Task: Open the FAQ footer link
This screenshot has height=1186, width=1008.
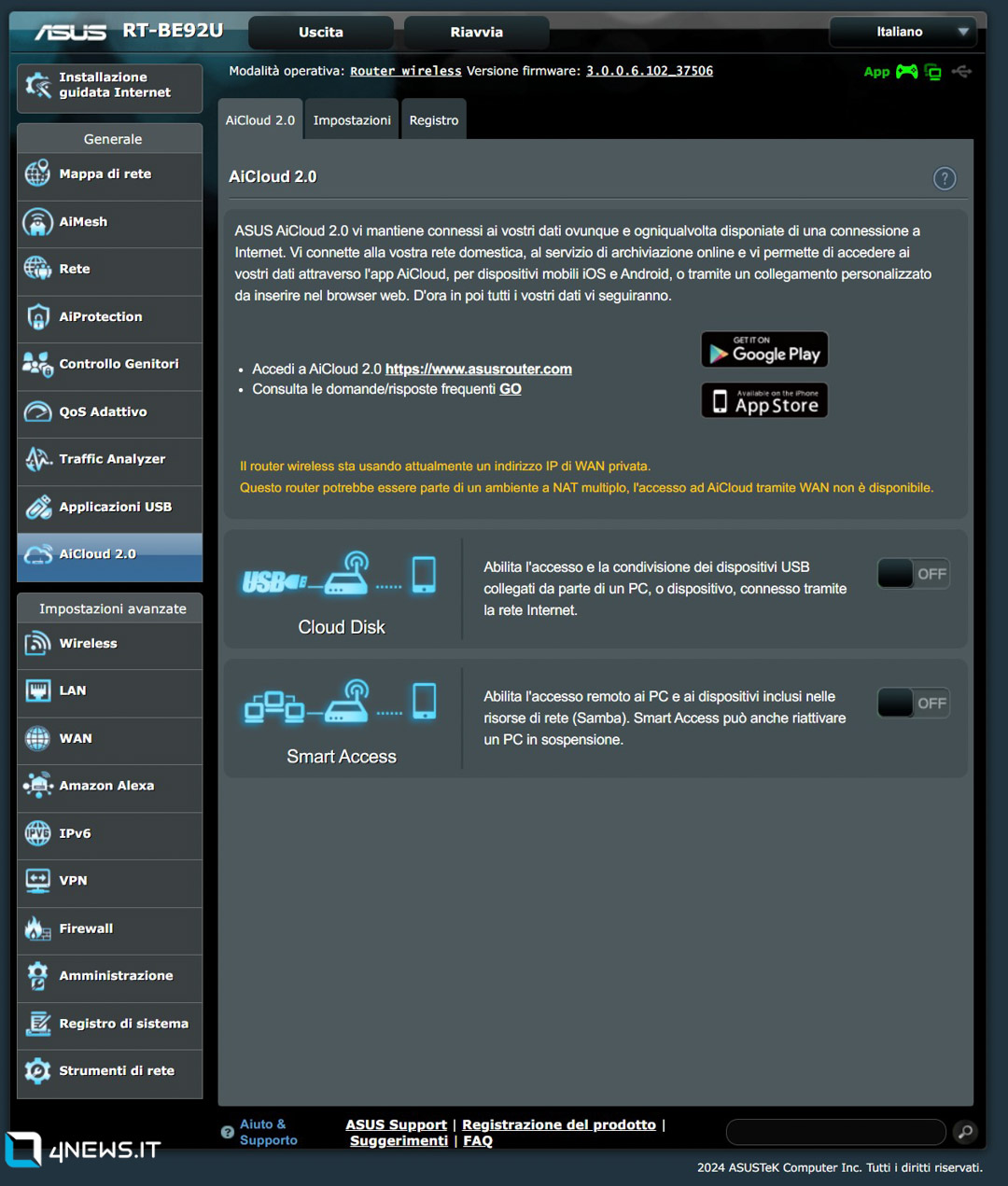Action: (x=478, y=1140)
